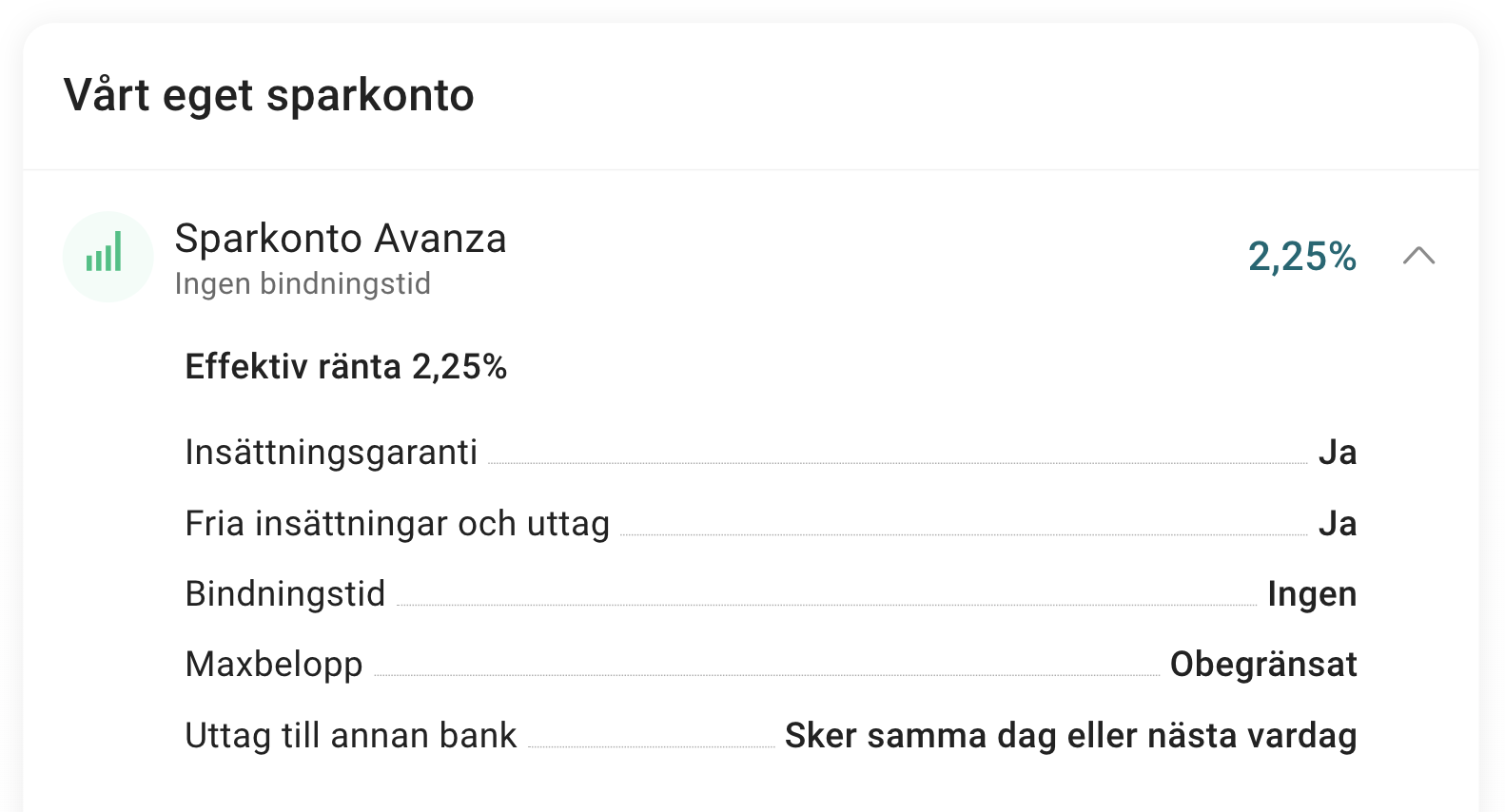This screenshot has width=1505, height=812.
Task: Click Ingen bindningstid subtitle
Action: (303, 283)
